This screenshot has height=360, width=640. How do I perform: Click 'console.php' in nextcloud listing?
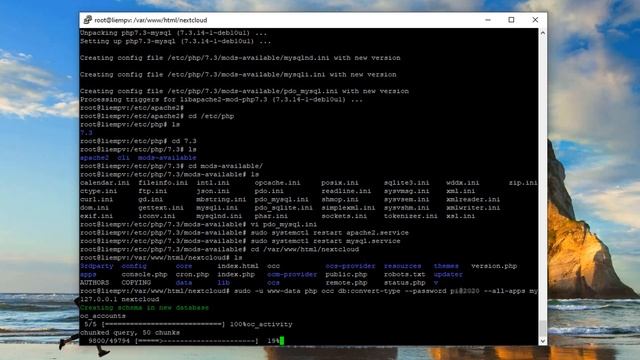(144, 274)
